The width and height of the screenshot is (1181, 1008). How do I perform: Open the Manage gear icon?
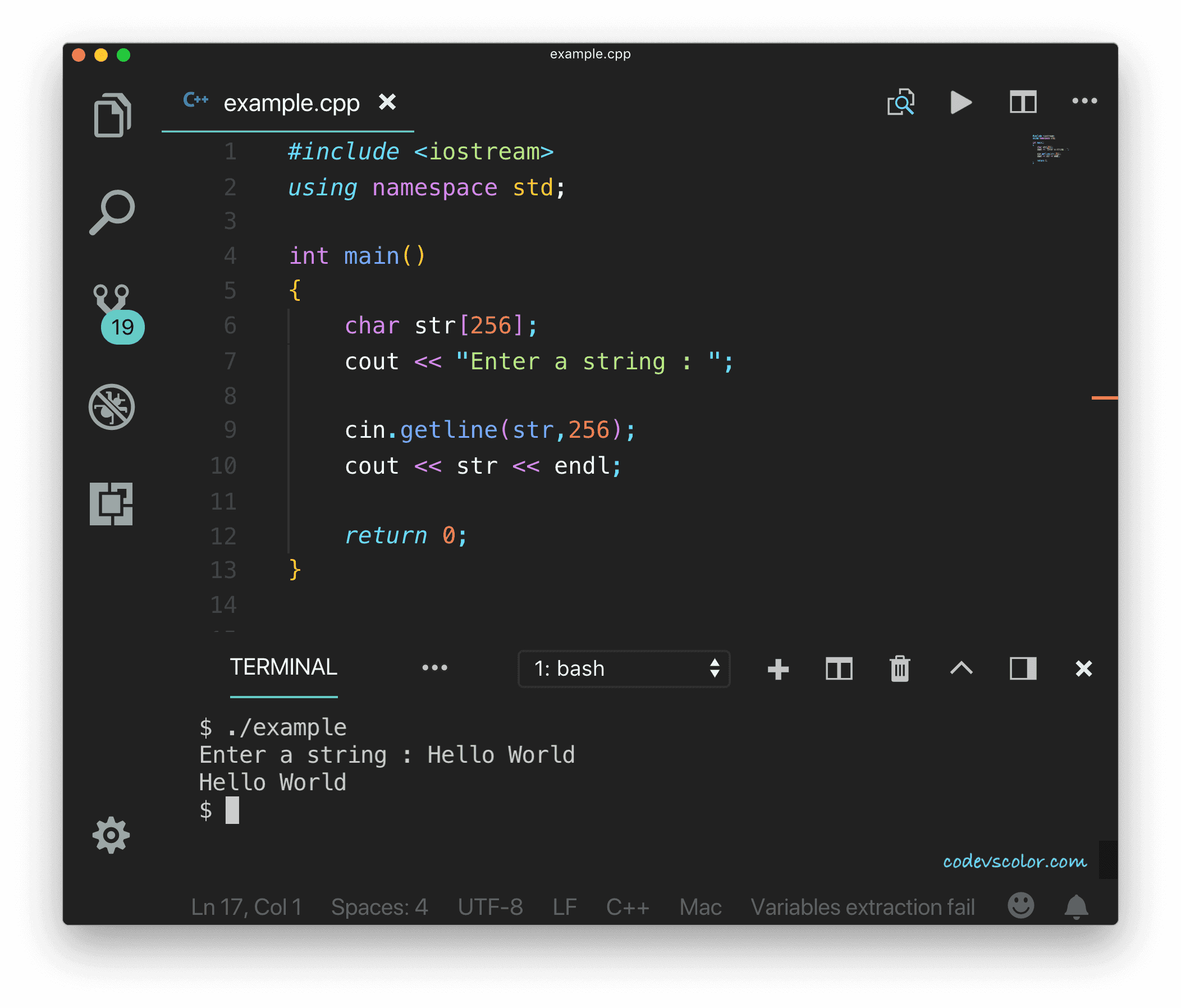tap(111, 835)
